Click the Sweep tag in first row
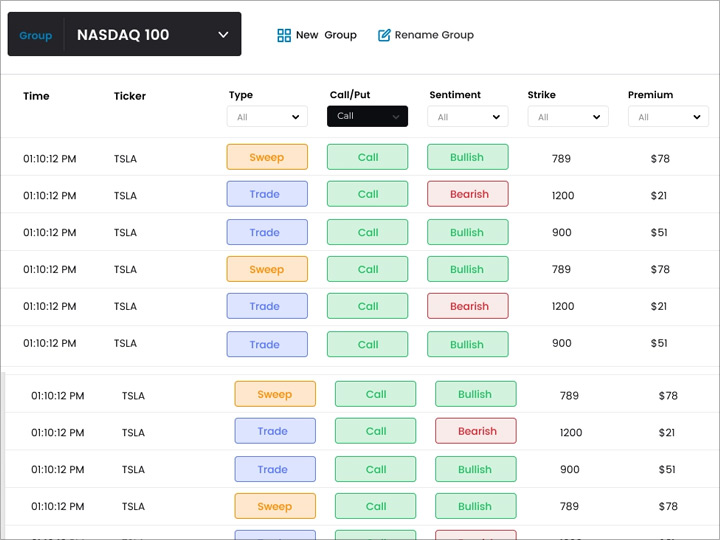Viewport: 720px width, 540px height. pos(267,157)
